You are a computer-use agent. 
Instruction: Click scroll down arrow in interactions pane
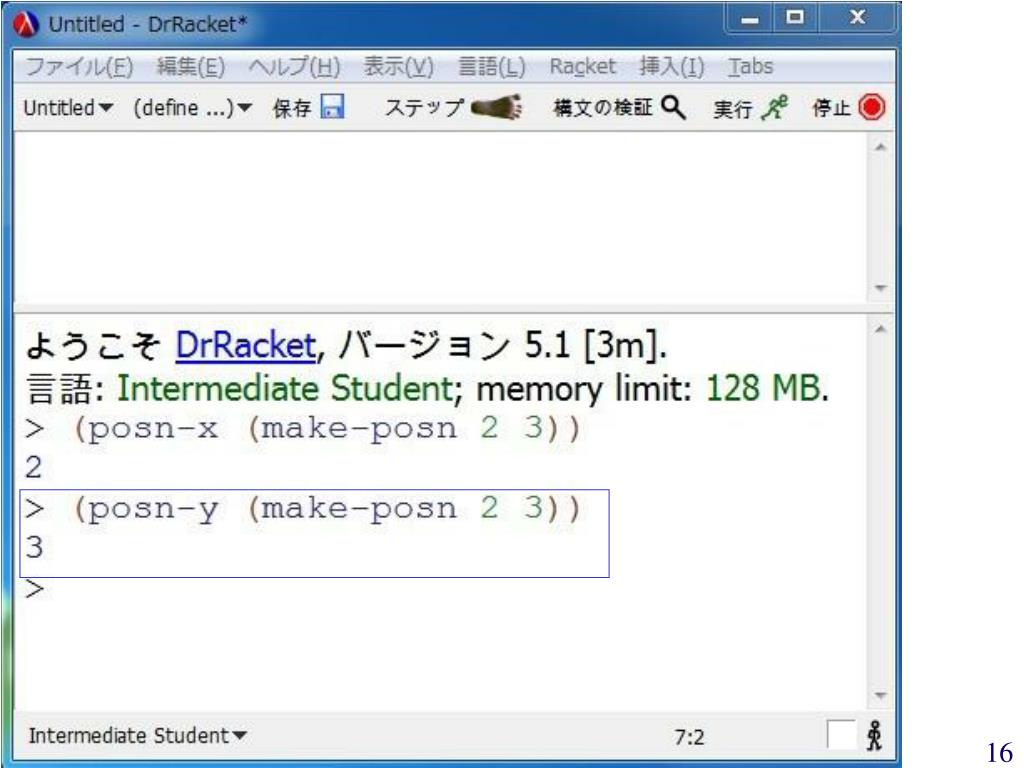point(880,696)
